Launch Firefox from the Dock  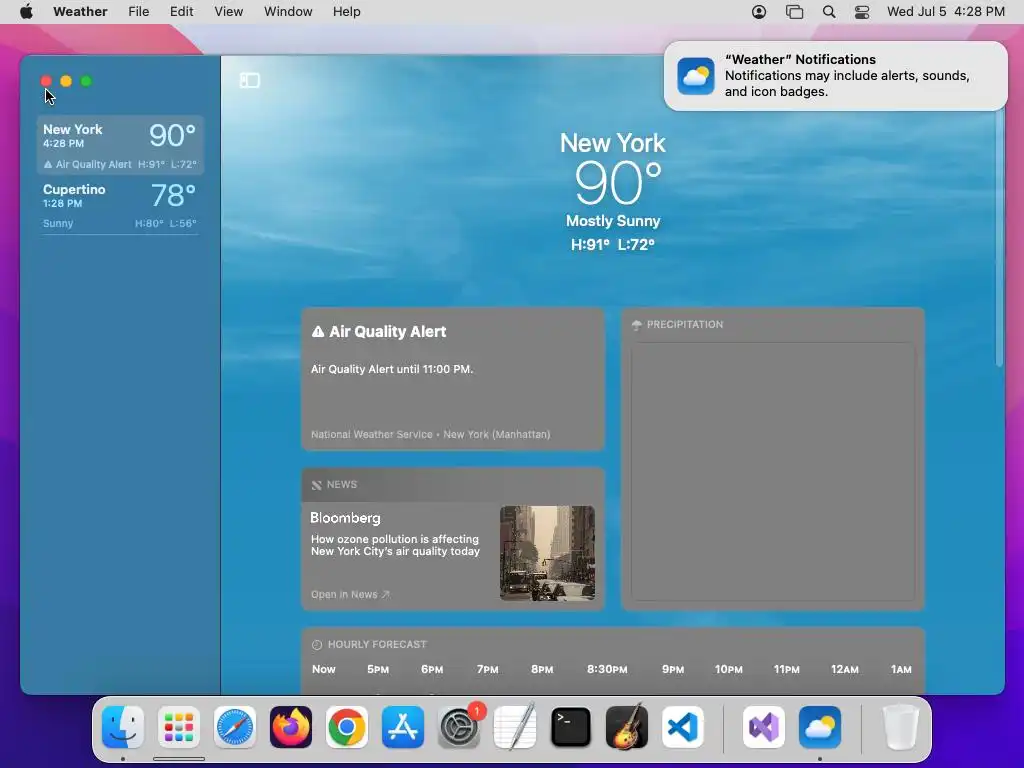291,727
